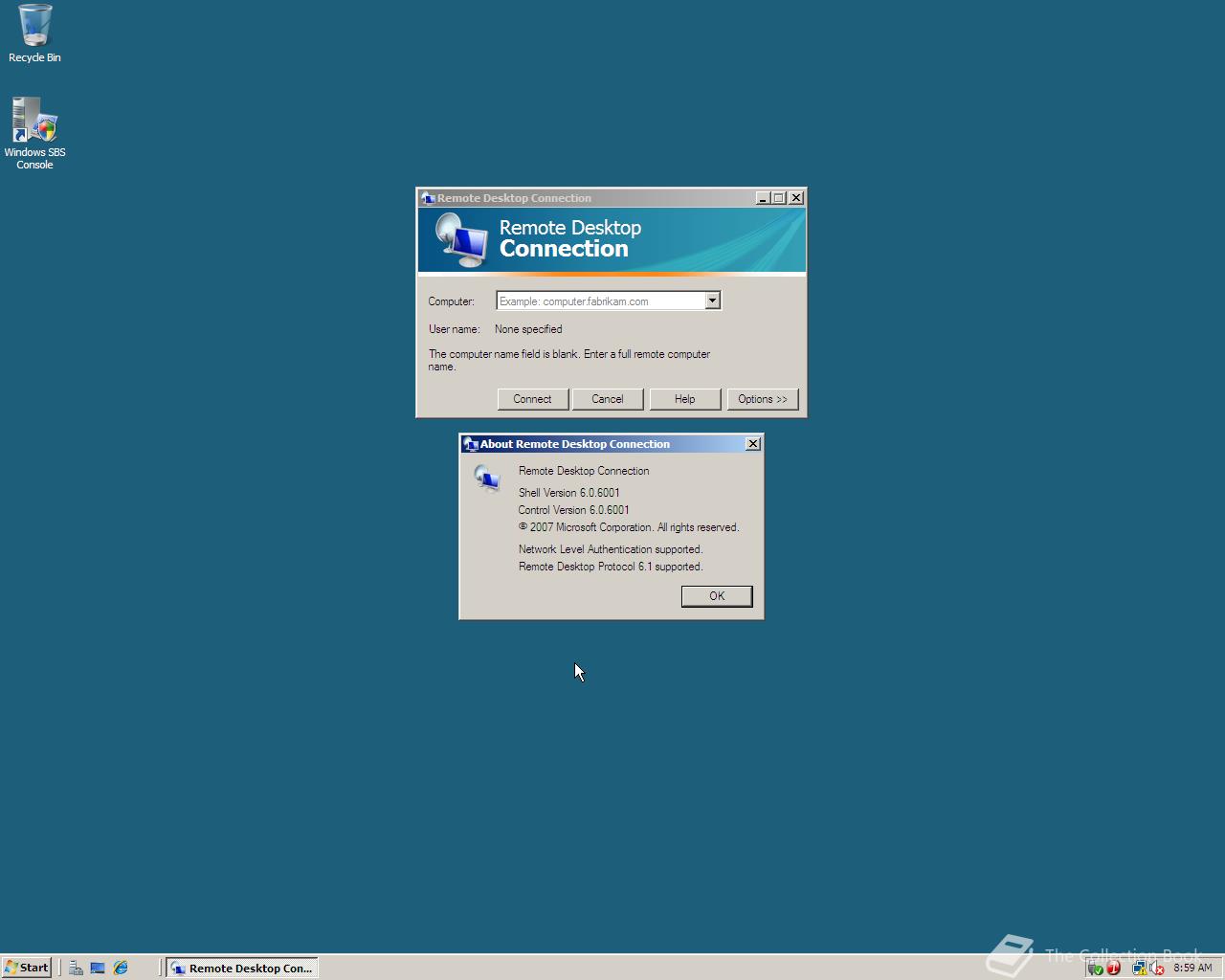1225x980 pixels.
Task: Click the "None specified" user name text
Action: (x=528, y=329)
